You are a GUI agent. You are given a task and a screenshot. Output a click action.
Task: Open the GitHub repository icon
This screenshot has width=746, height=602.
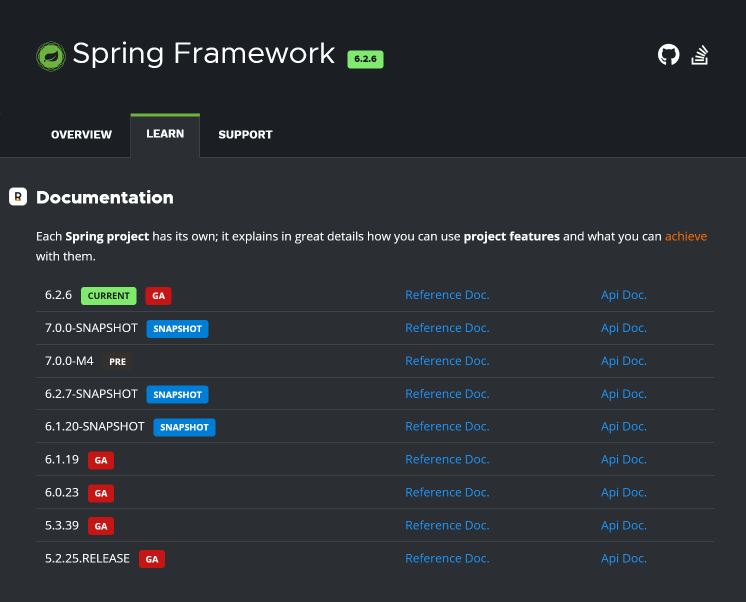point(668,55)
